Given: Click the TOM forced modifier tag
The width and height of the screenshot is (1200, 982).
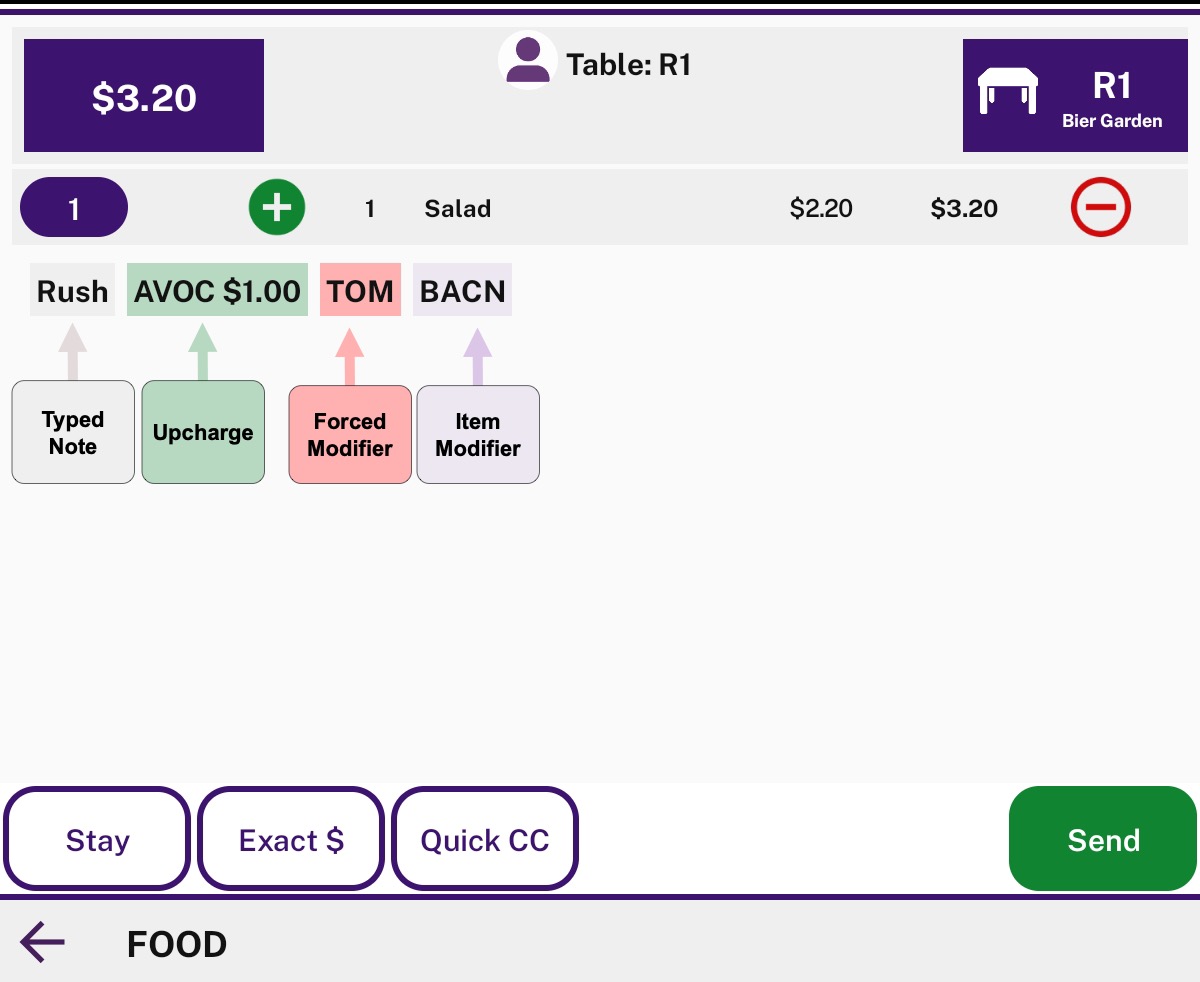Looking at the screenshot, I should pos(360,291).
